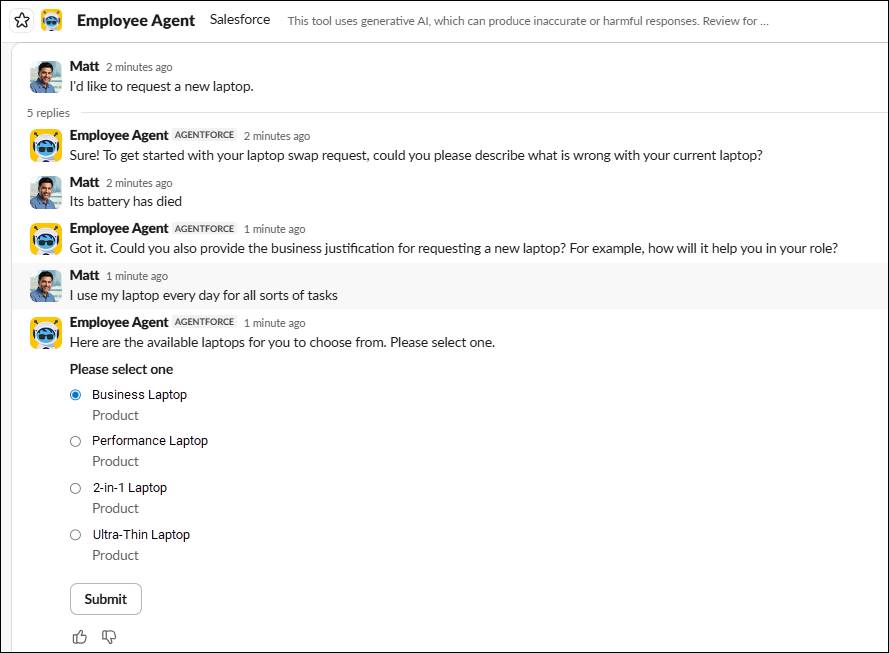Image resolution: width=889 pixels, height=653 pixels.
Task: Click the business justification question text
Action: coord(454,249)
